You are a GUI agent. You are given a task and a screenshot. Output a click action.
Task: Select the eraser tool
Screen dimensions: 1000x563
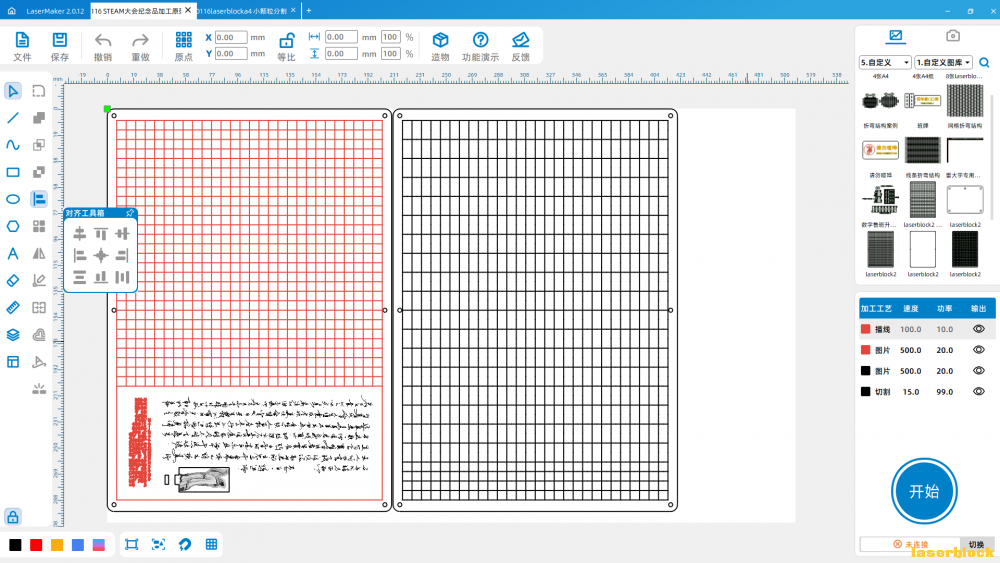[13, 281]
